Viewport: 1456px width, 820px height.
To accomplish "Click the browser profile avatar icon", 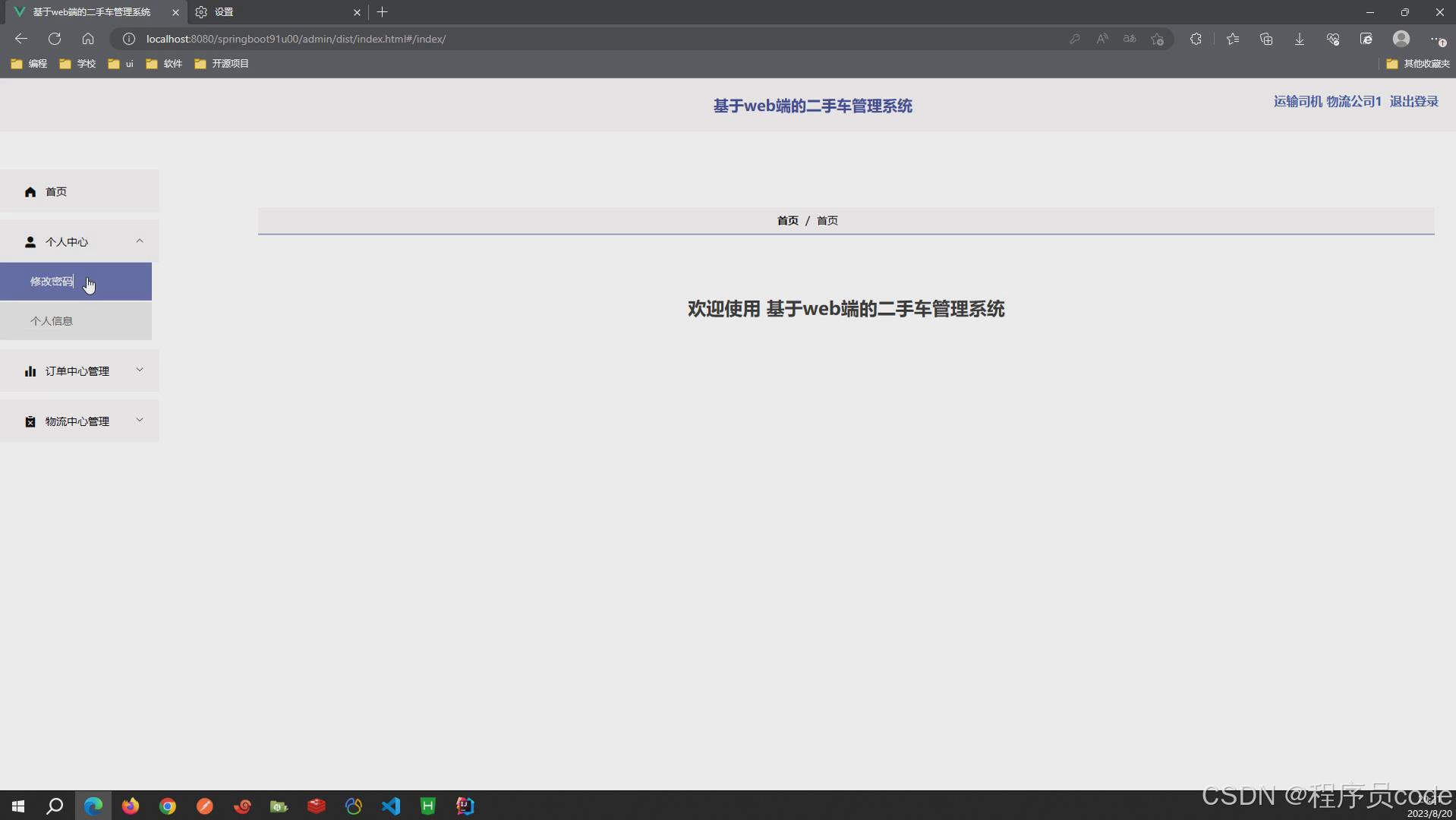I will coord(1401,39).
